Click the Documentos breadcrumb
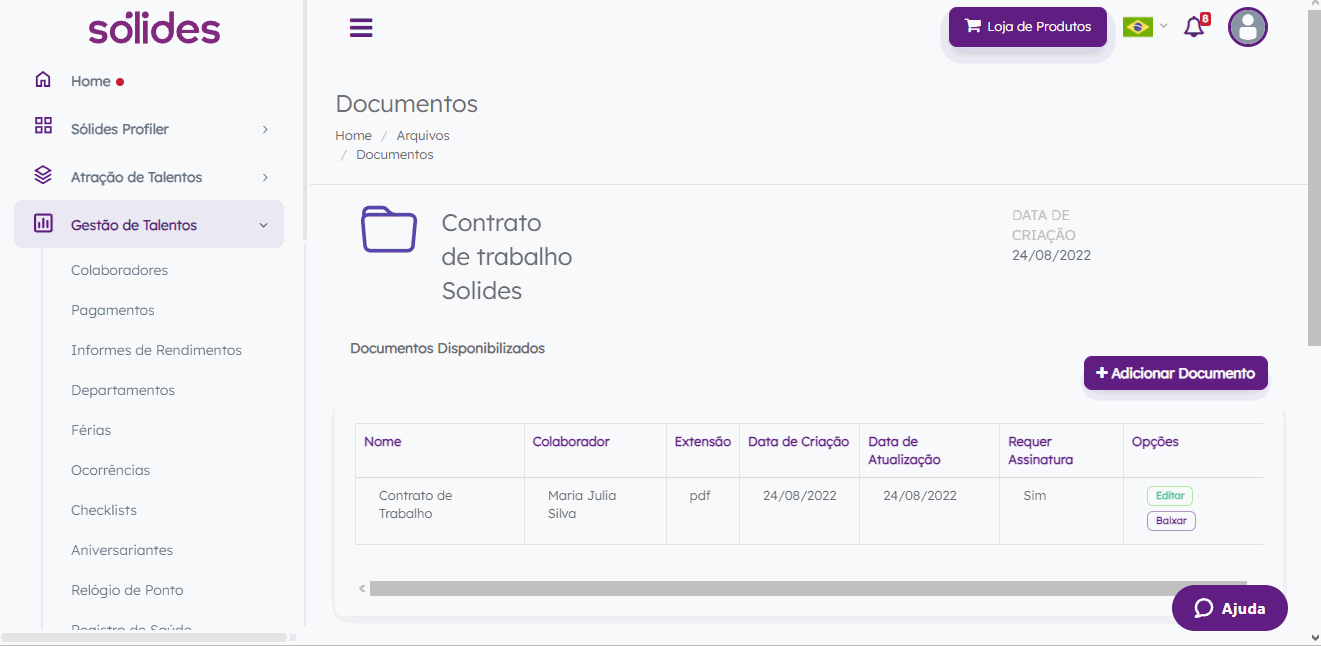This screenshot has width=1321, height=646. click(x=395, y=155)
